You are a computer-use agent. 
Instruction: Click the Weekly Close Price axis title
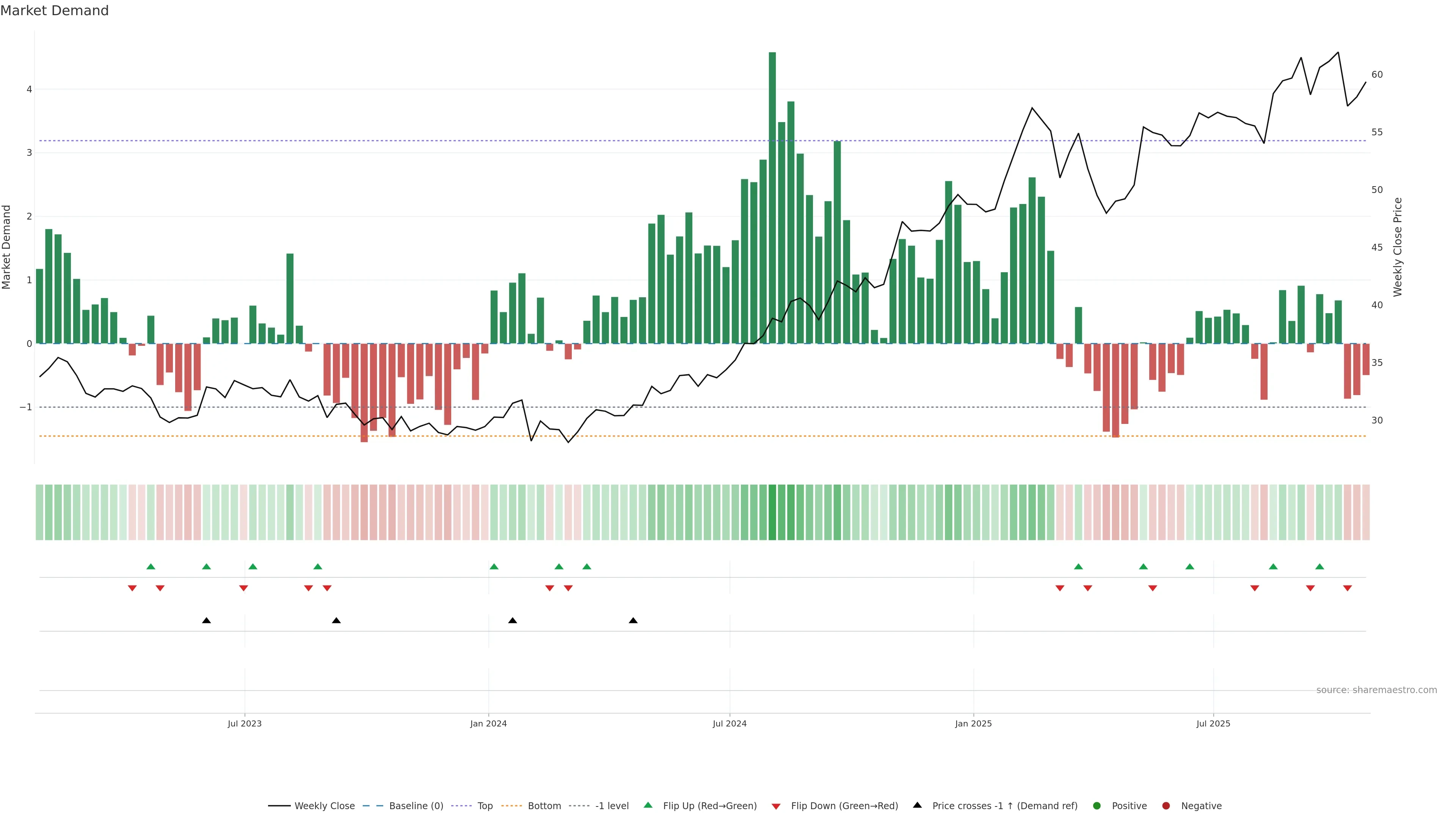point(1397,247)
